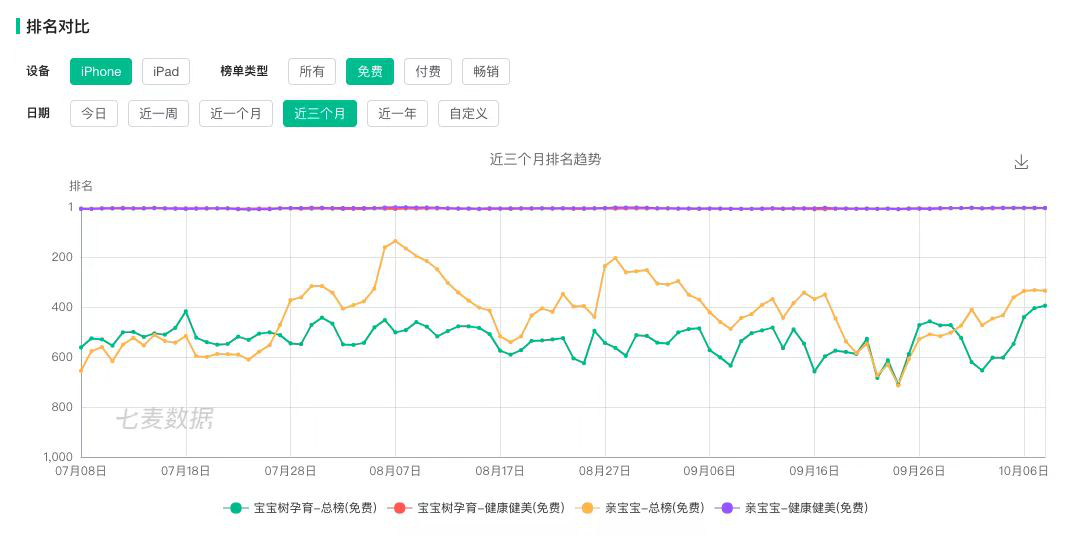Switch device to iPad
Screen dimensions: 1079x536
[166, 72]
